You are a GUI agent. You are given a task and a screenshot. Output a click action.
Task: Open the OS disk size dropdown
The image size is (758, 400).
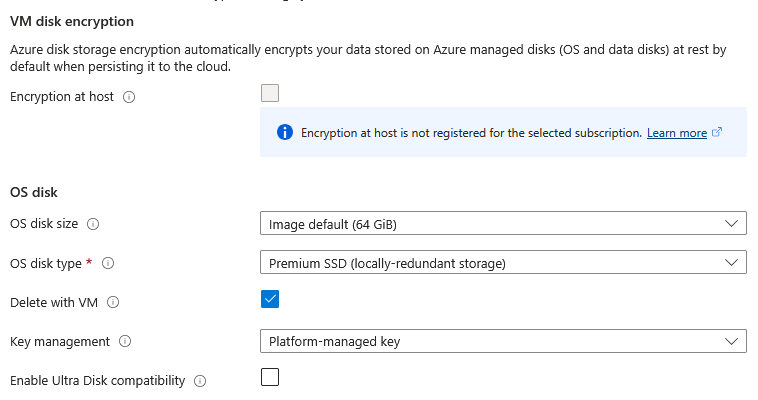click(x=503, y=223)
